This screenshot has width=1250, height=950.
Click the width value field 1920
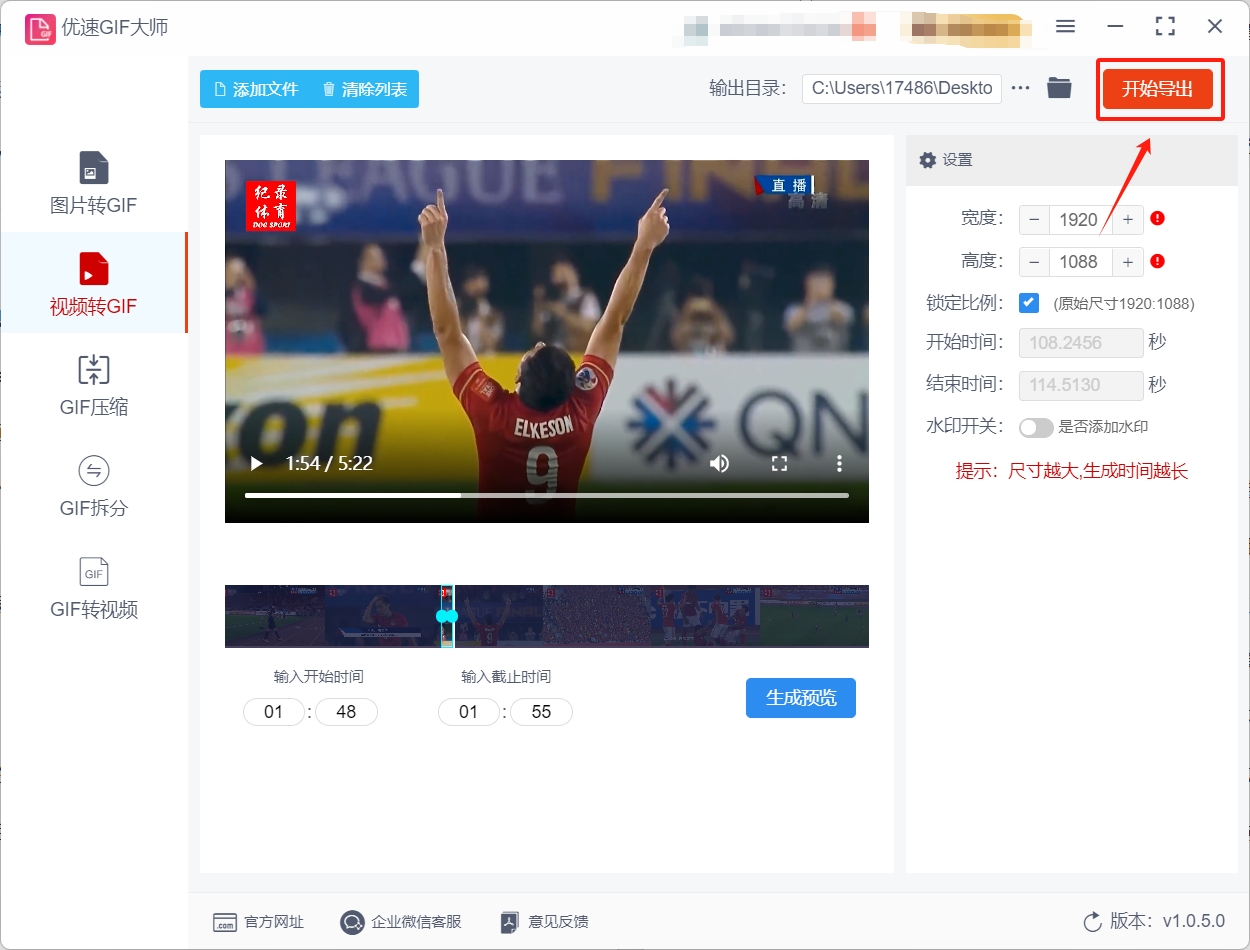pyautogui.click(x=1079, y=220)
